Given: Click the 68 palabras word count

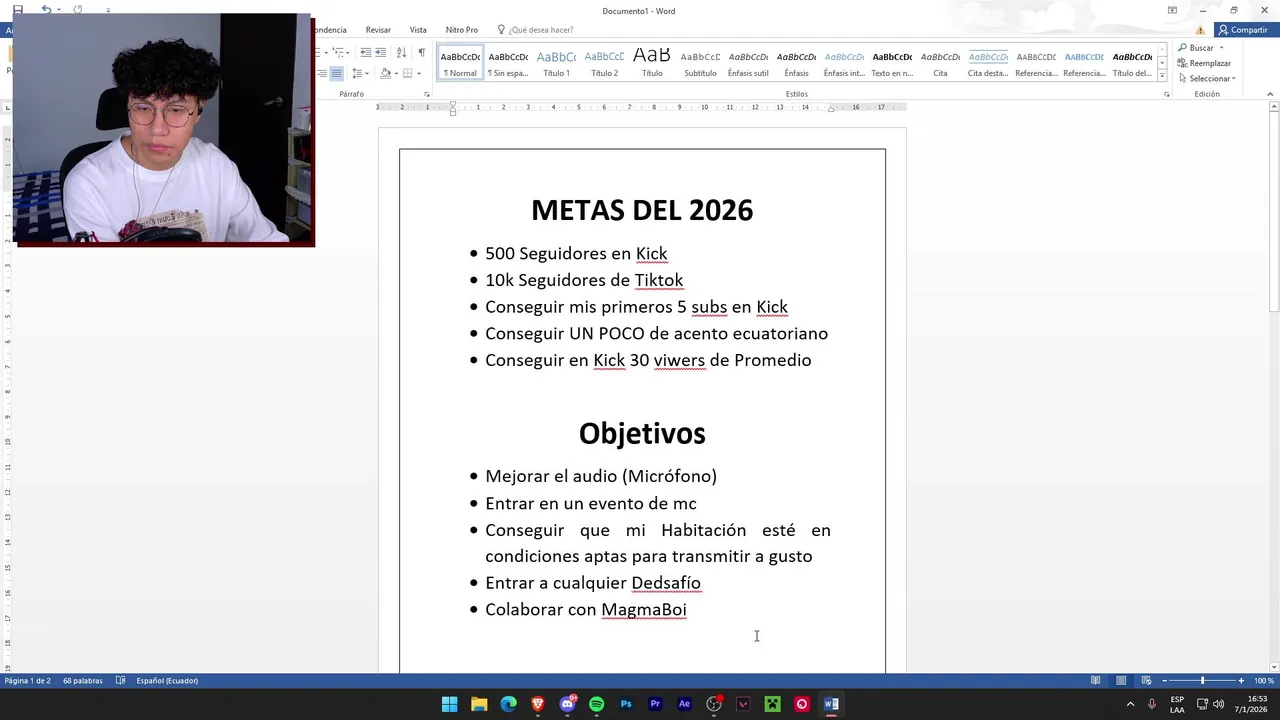Looking at the screenshot, I should point(83,681).
